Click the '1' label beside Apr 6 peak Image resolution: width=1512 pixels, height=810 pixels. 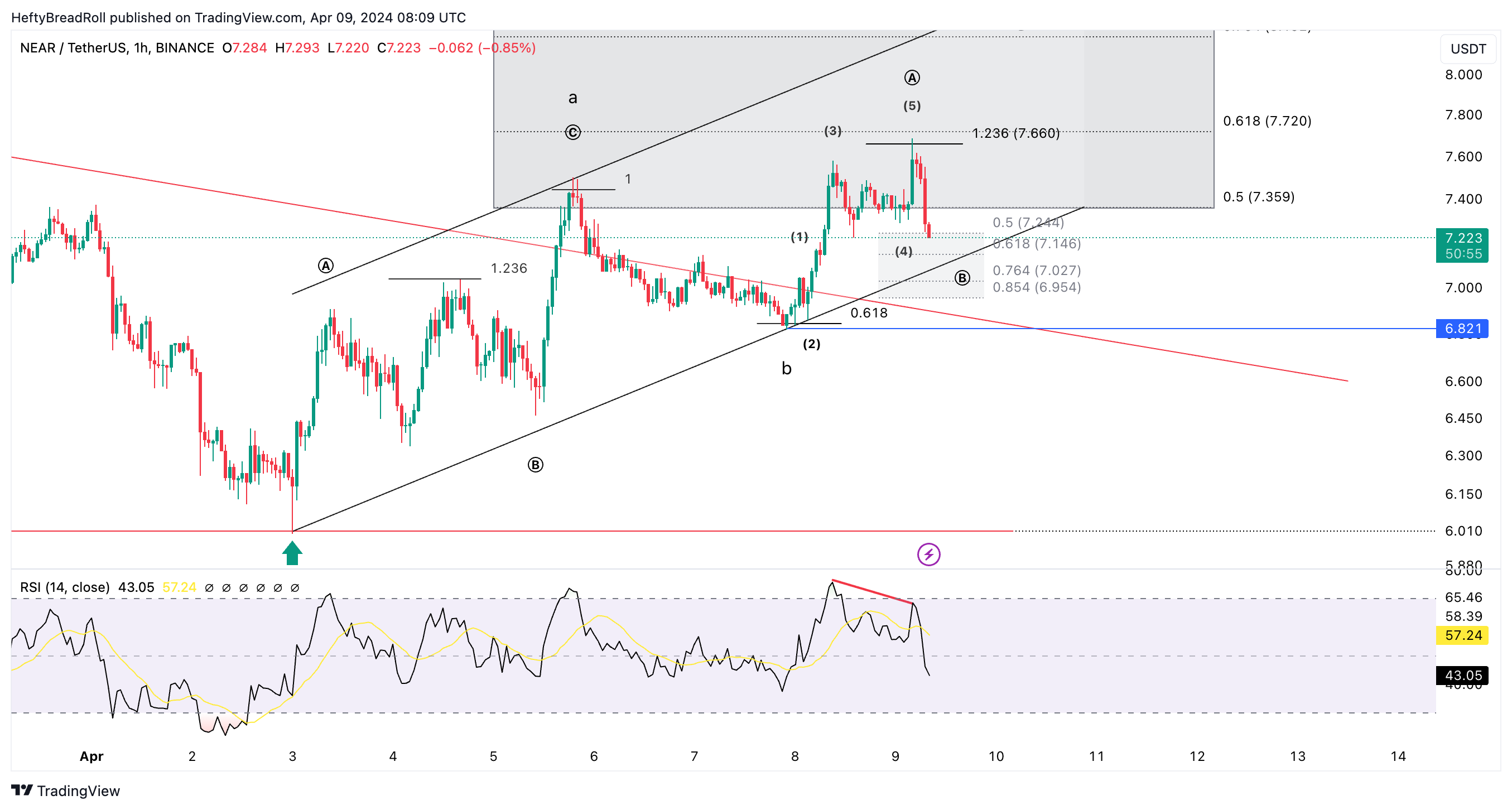pos(628,179)
